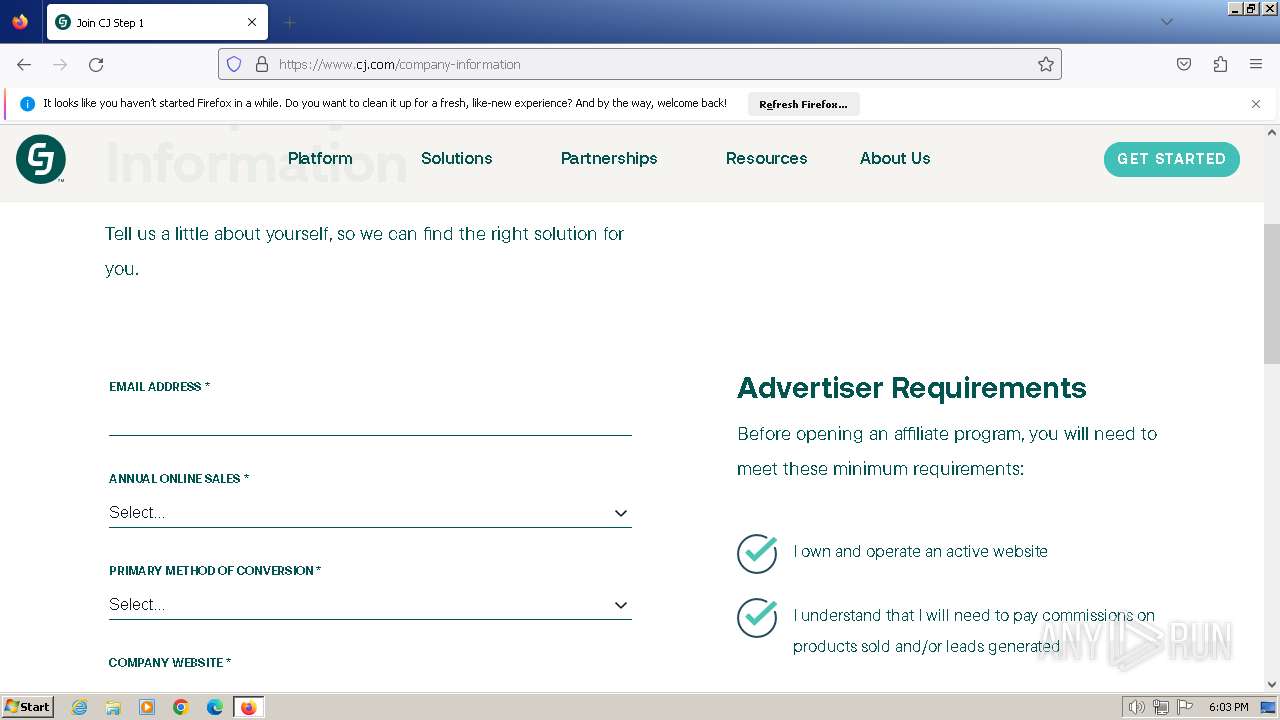Click the COMPANY WEBSITE label

(x=170, y=663)
